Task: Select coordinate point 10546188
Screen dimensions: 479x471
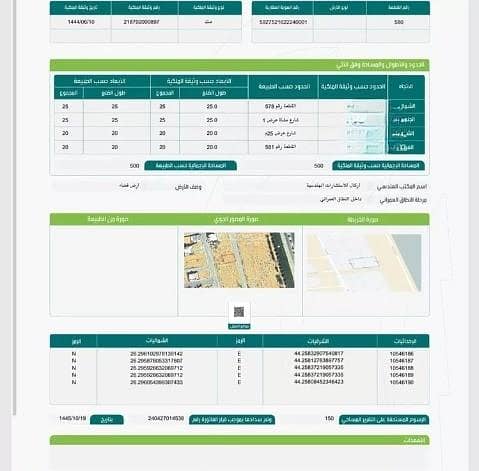Action: pyautogui.click(x=402, y=368)
